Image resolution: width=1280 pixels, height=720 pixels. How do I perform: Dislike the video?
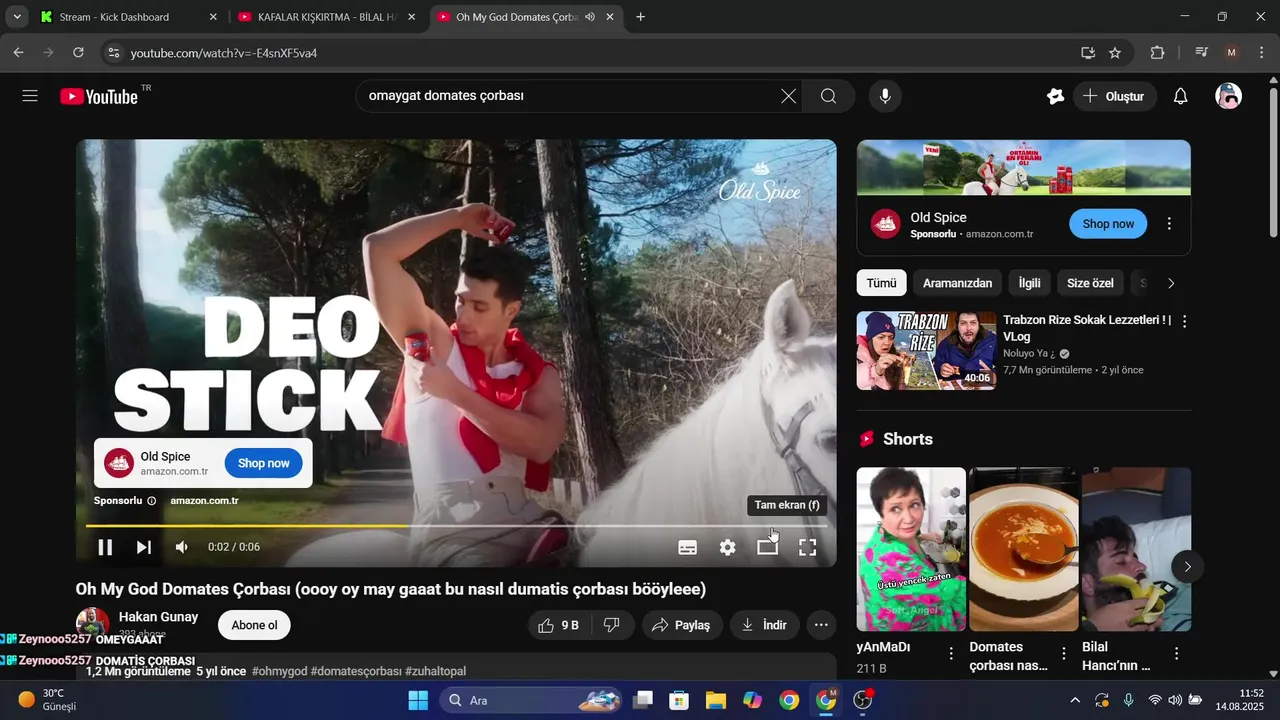612,625
